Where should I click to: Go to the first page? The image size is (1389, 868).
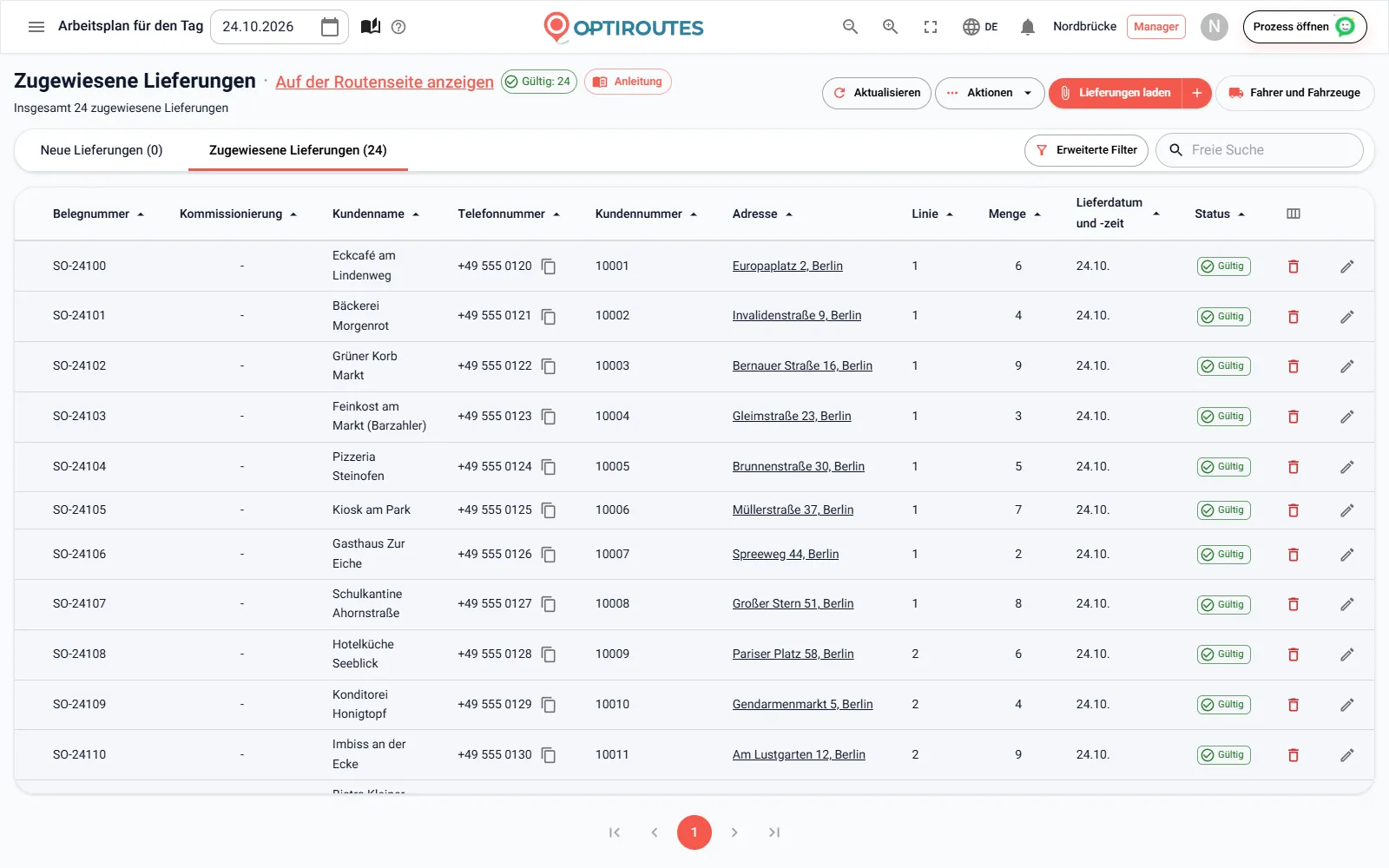pyautogui.click(x=615, y=832)
